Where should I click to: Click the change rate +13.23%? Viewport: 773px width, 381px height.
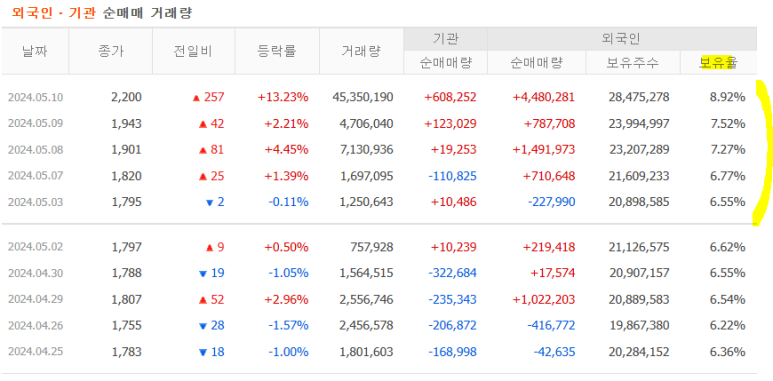point(283,97)
